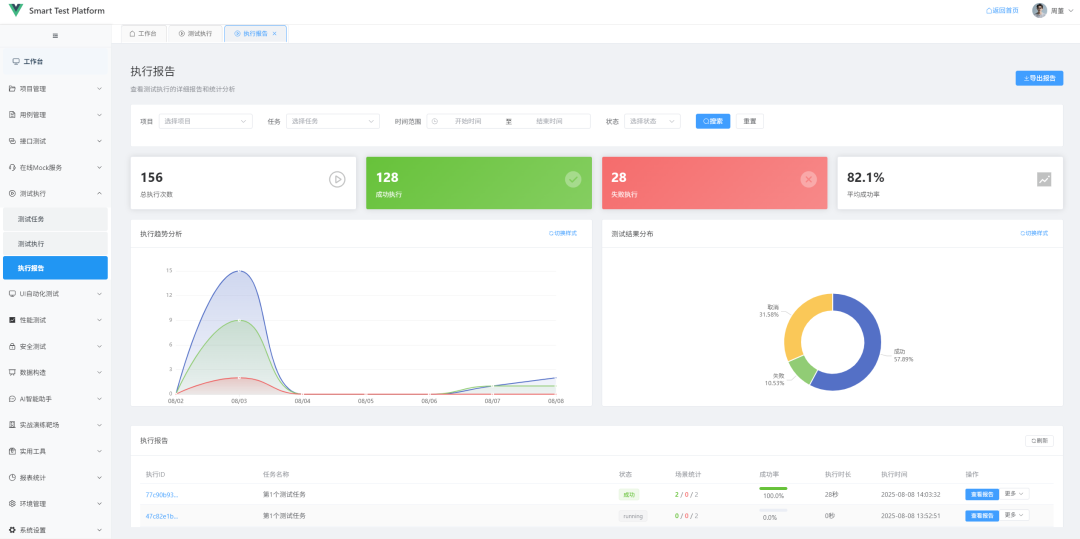Open the 选择状态 dropdown
This screenshot has width=1080, height=539.
652,121
